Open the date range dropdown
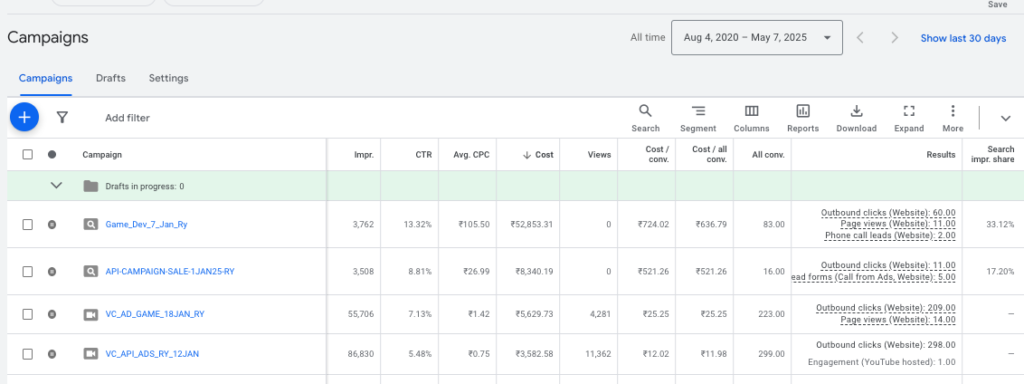The image size is (1024, 384). [x=756, y=38]
